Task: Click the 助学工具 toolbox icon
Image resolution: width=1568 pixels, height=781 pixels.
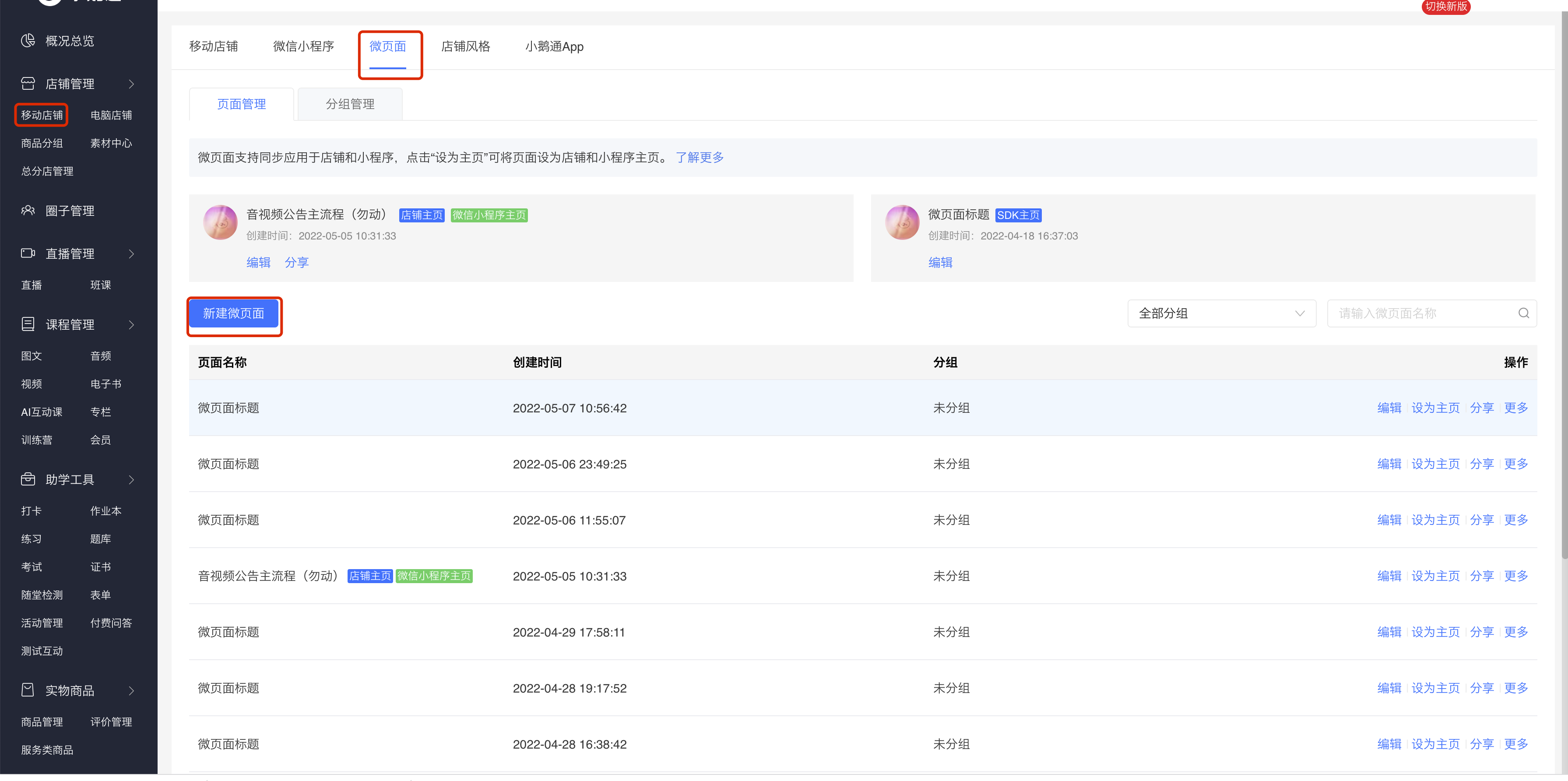Action: point(28,479)
